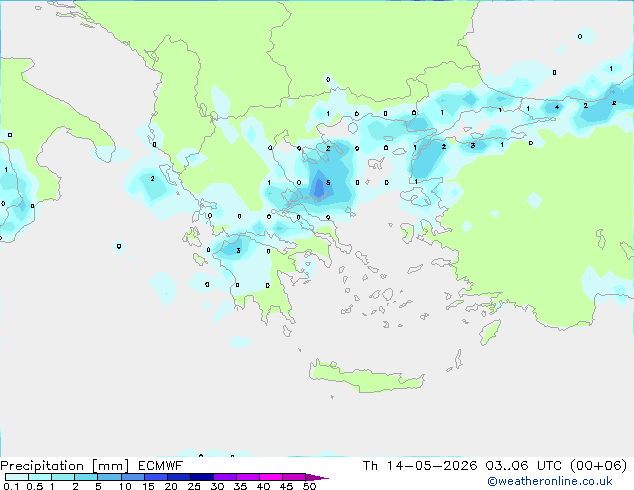Click the '0.5' legend scale label
Screen dimensions: 634x490
click(35, 486)
